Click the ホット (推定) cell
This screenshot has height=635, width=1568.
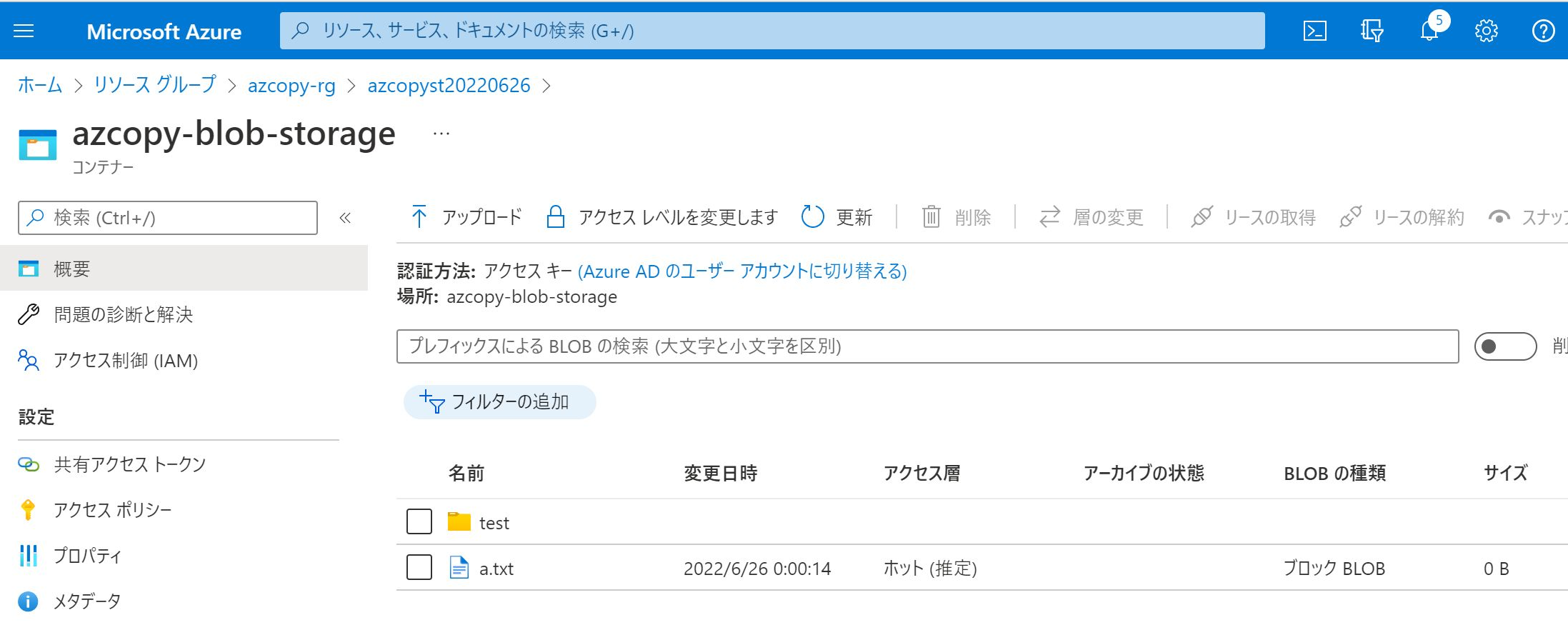coord(930,569)
